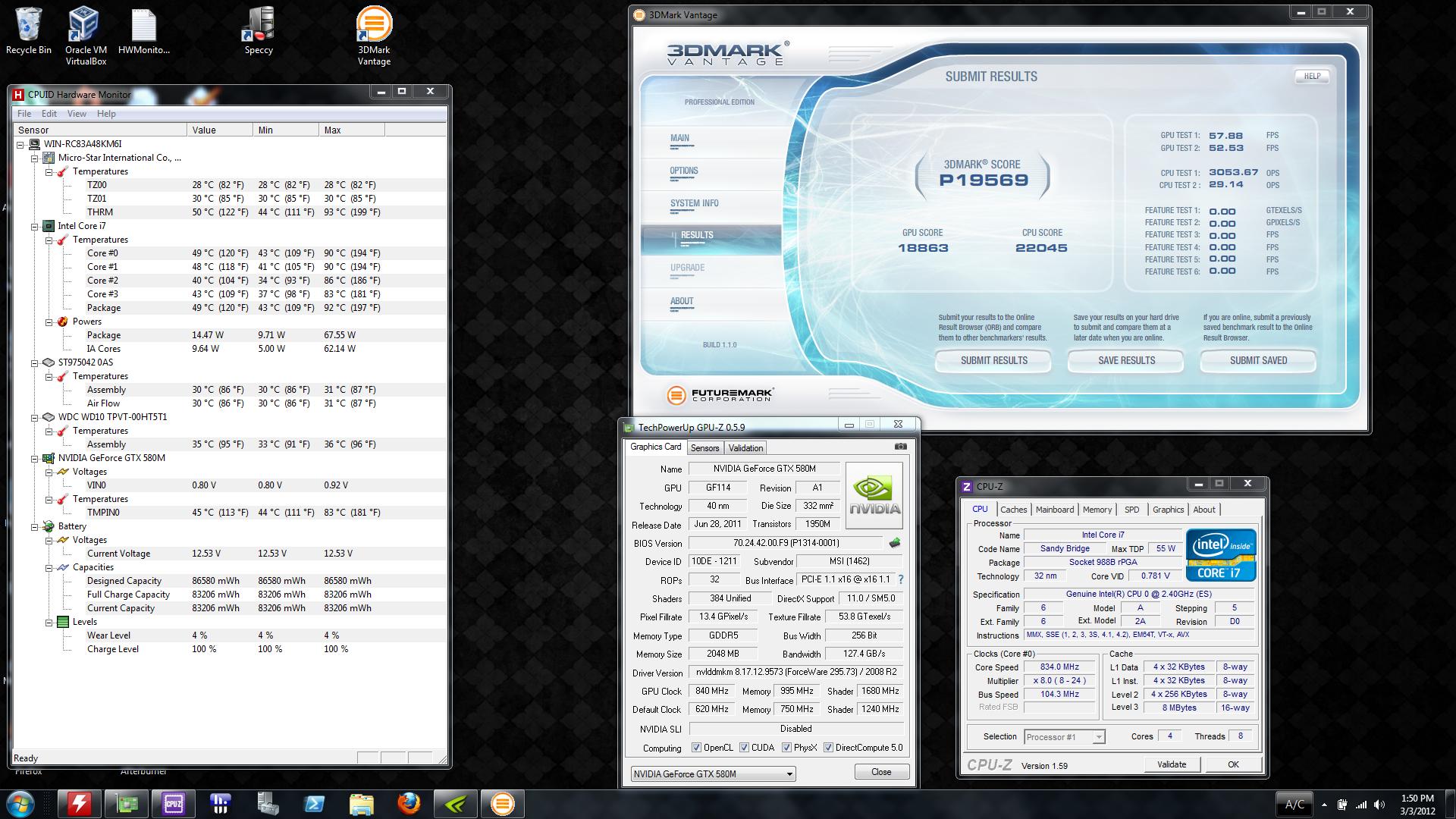Viewport: 1456px width, 819px height.
Task: Open the GPU selector dropdown in GPU-Z
Action: pos(713,774)
